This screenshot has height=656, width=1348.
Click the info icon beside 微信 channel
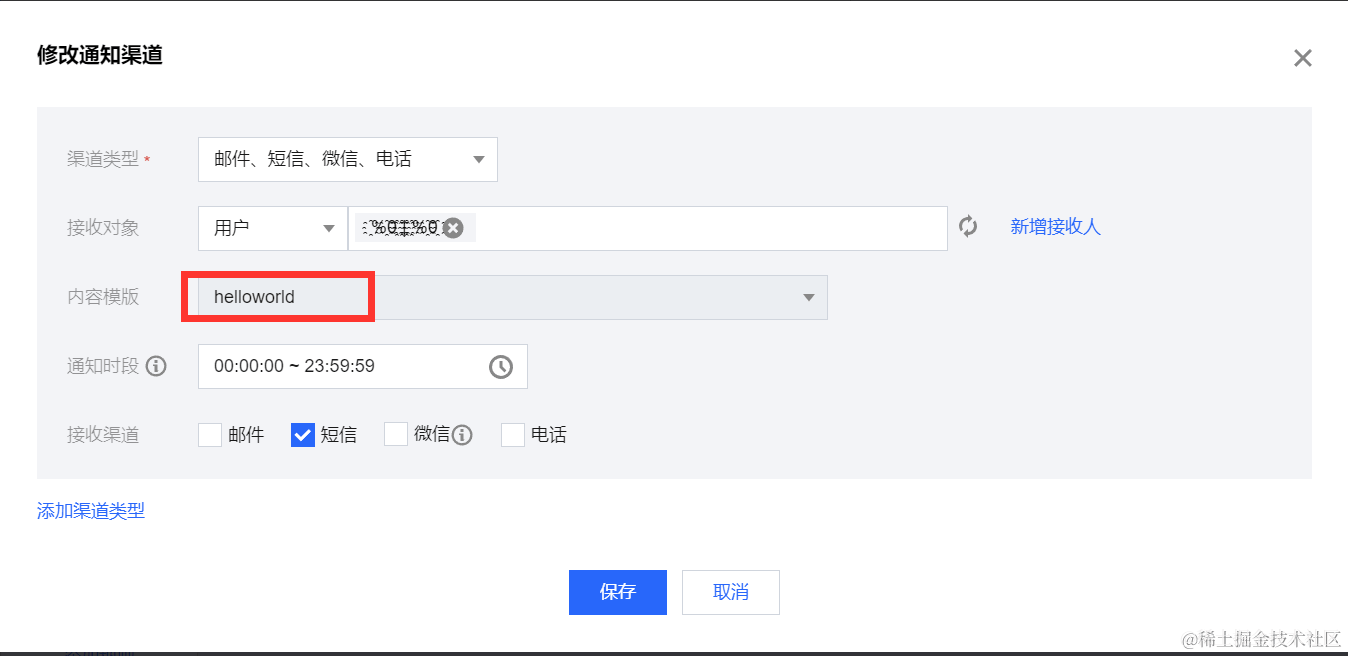click(461, 434)
